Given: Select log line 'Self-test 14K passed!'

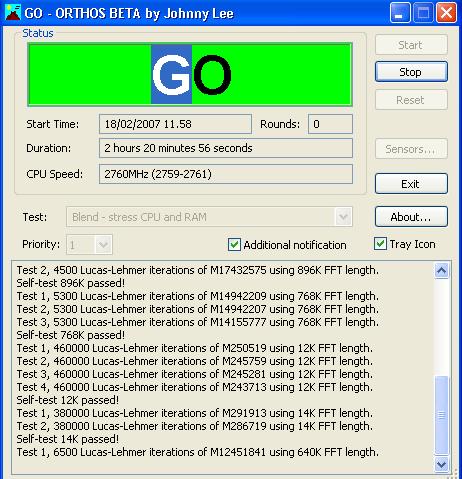Looking at the screenshot, I should 68,439.
